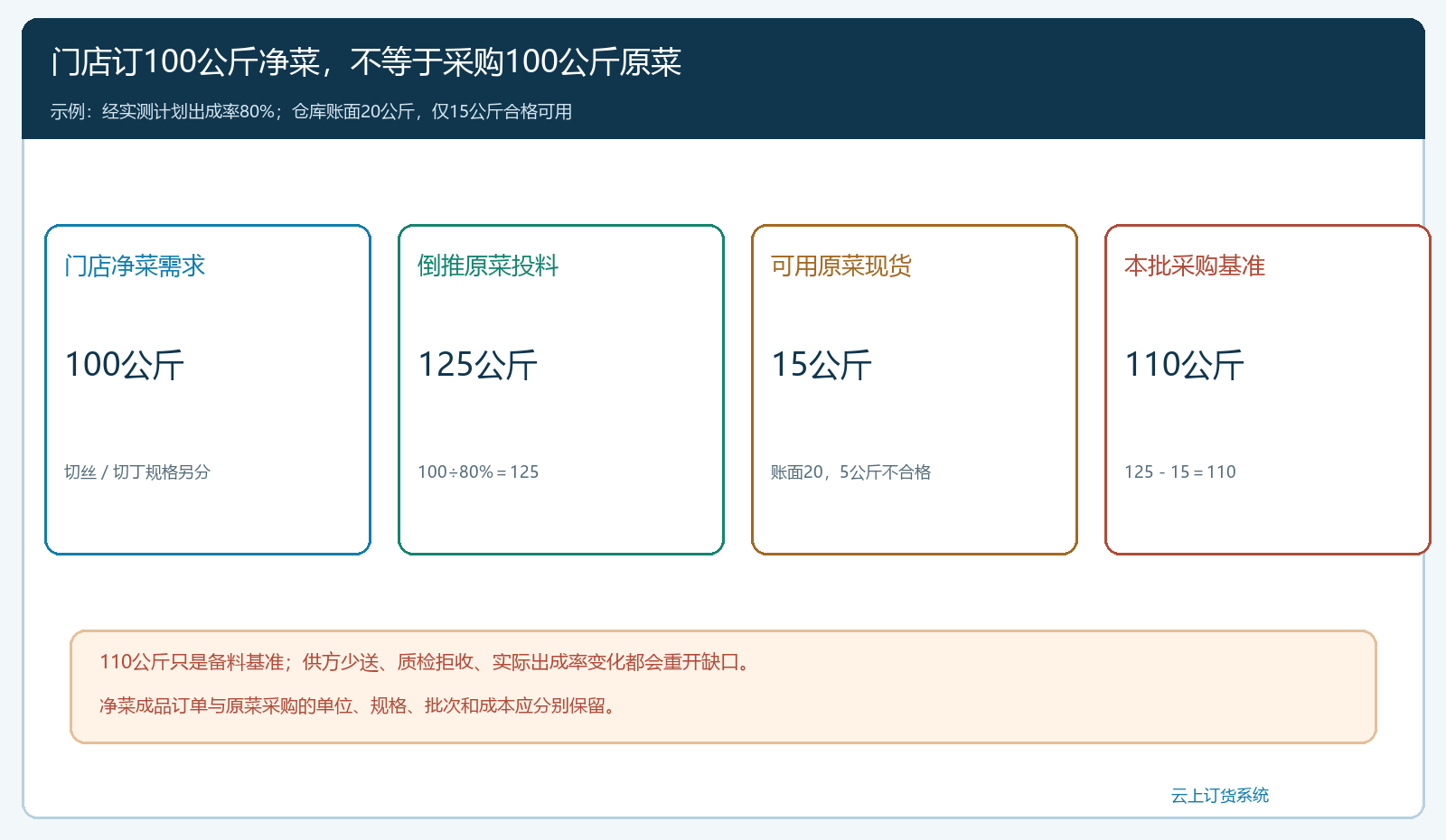Click the main headline 门店订100公斤净菜

tap(366, 61)
